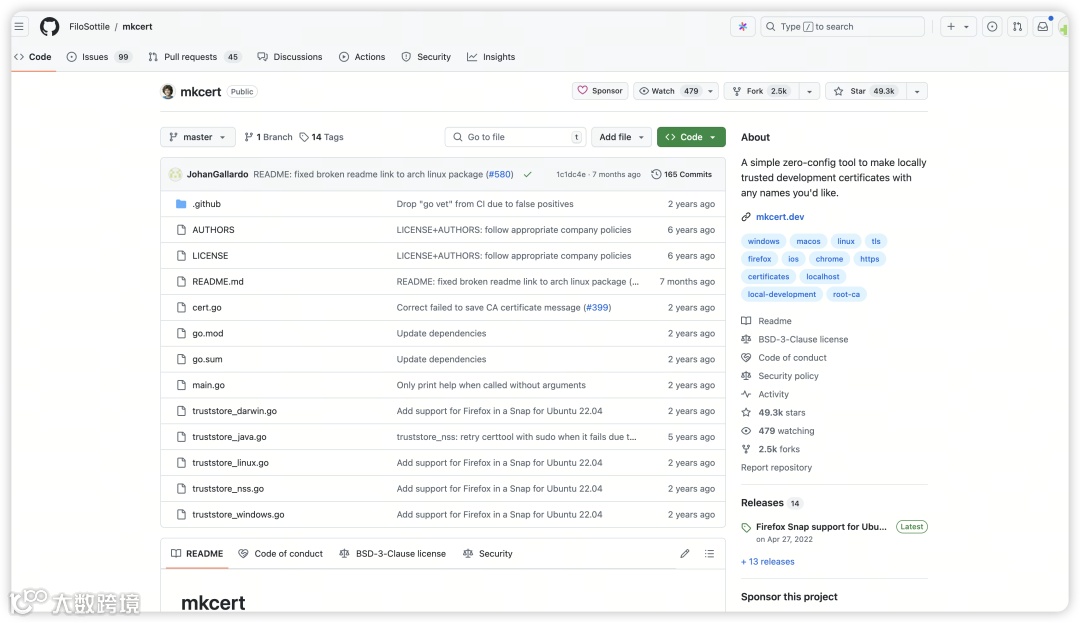Open the Security tab in the repository nav
The height and width of the screenshot is (623, 1080).
click(x=426, y=57)
